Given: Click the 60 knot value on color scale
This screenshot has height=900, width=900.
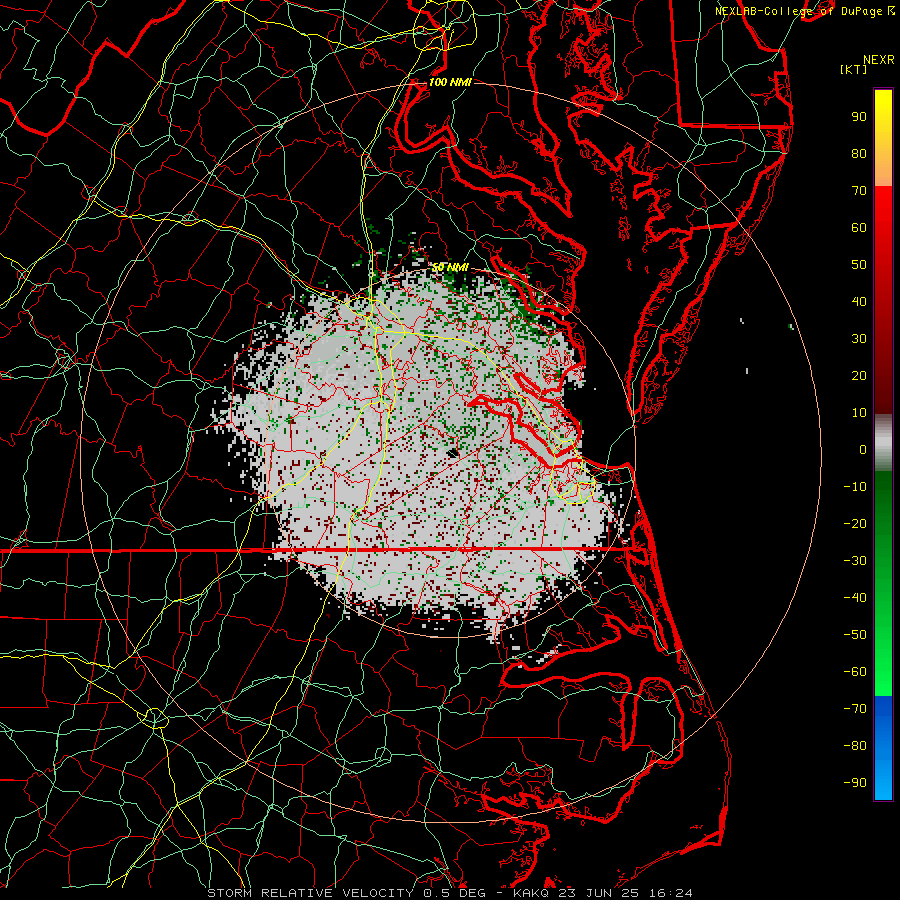Looking at the screenshot, I should pos(859,228).
